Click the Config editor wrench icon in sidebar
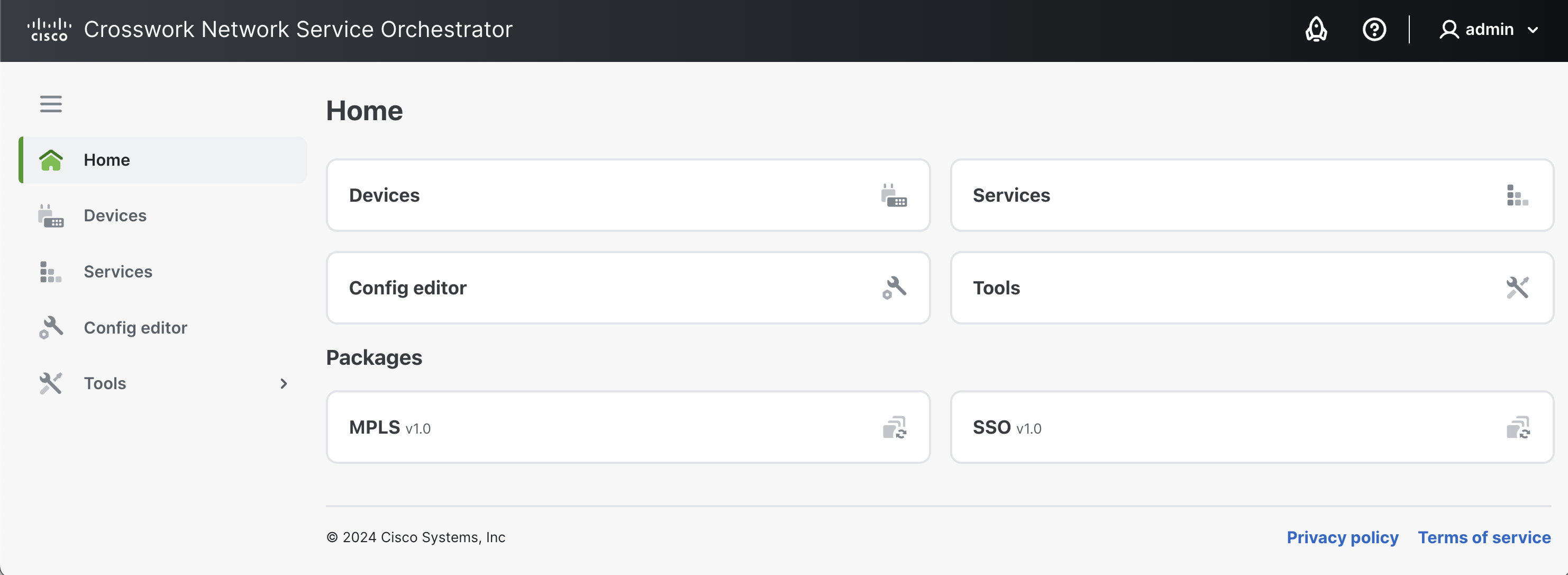This screenshot has width=1568, height=575. click(51, 328)
